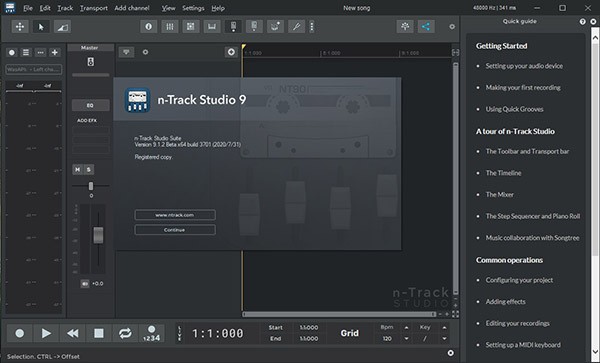Click the Songtree sparkle icon
The image size is (600, 363).
pyautogui.click(x=405, y=26)
